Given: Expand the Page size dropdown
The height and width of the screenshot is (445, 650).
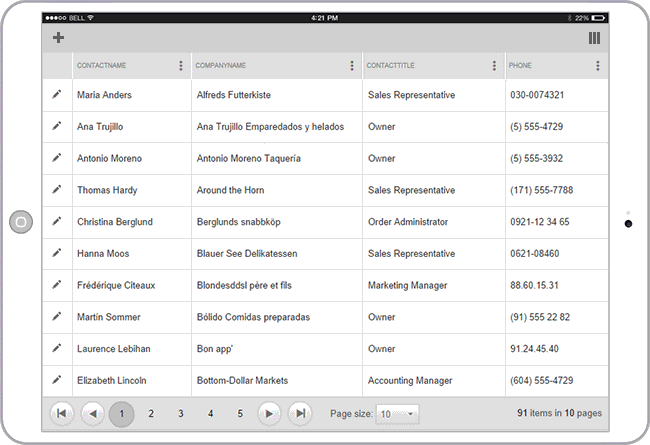Looking at the screenshot, I should coord(398,413).
